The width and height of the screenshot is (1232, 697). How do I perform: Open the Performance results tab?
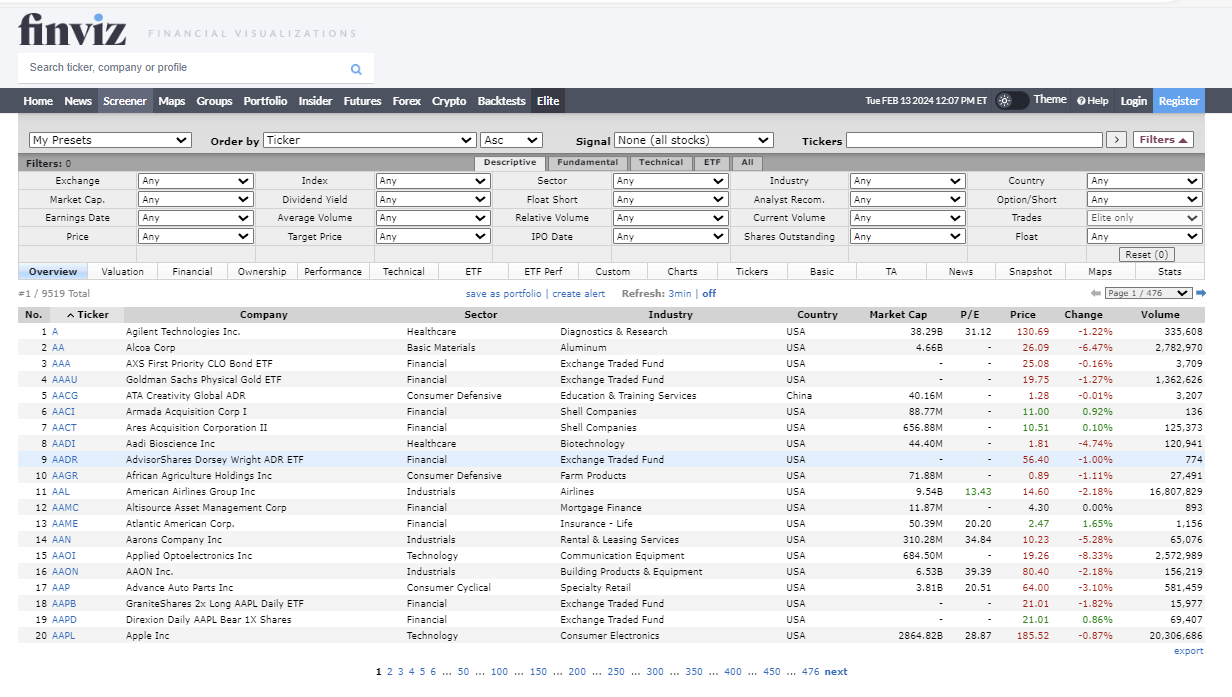click(333, 271)
